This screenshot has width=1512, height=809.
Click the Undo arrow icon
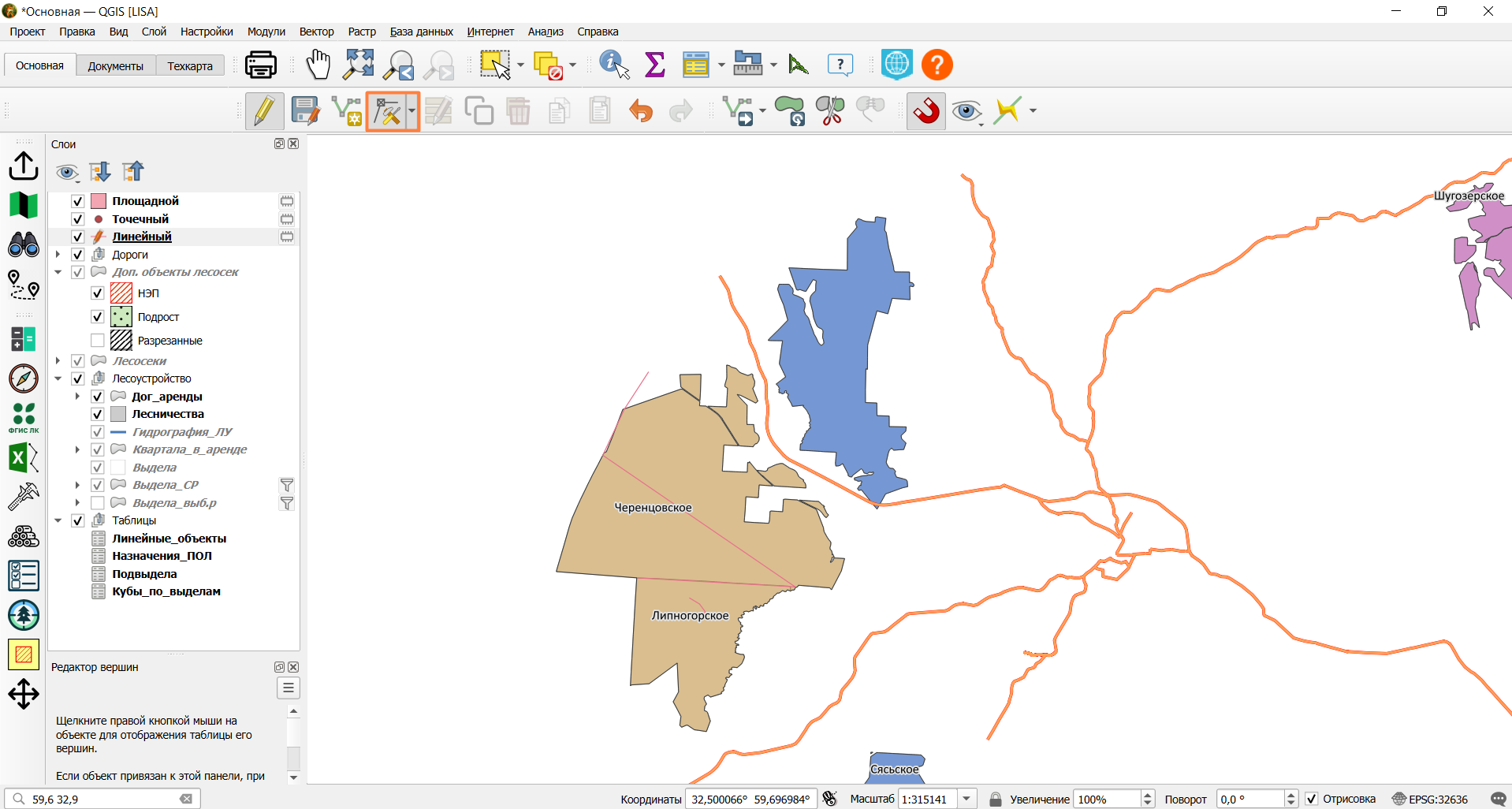click(641, 111)
